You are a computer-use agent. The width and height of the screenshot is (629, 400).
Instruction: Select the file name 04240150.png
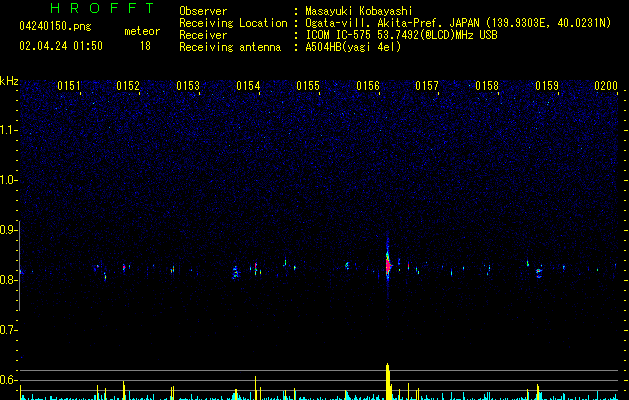[55, 26]
